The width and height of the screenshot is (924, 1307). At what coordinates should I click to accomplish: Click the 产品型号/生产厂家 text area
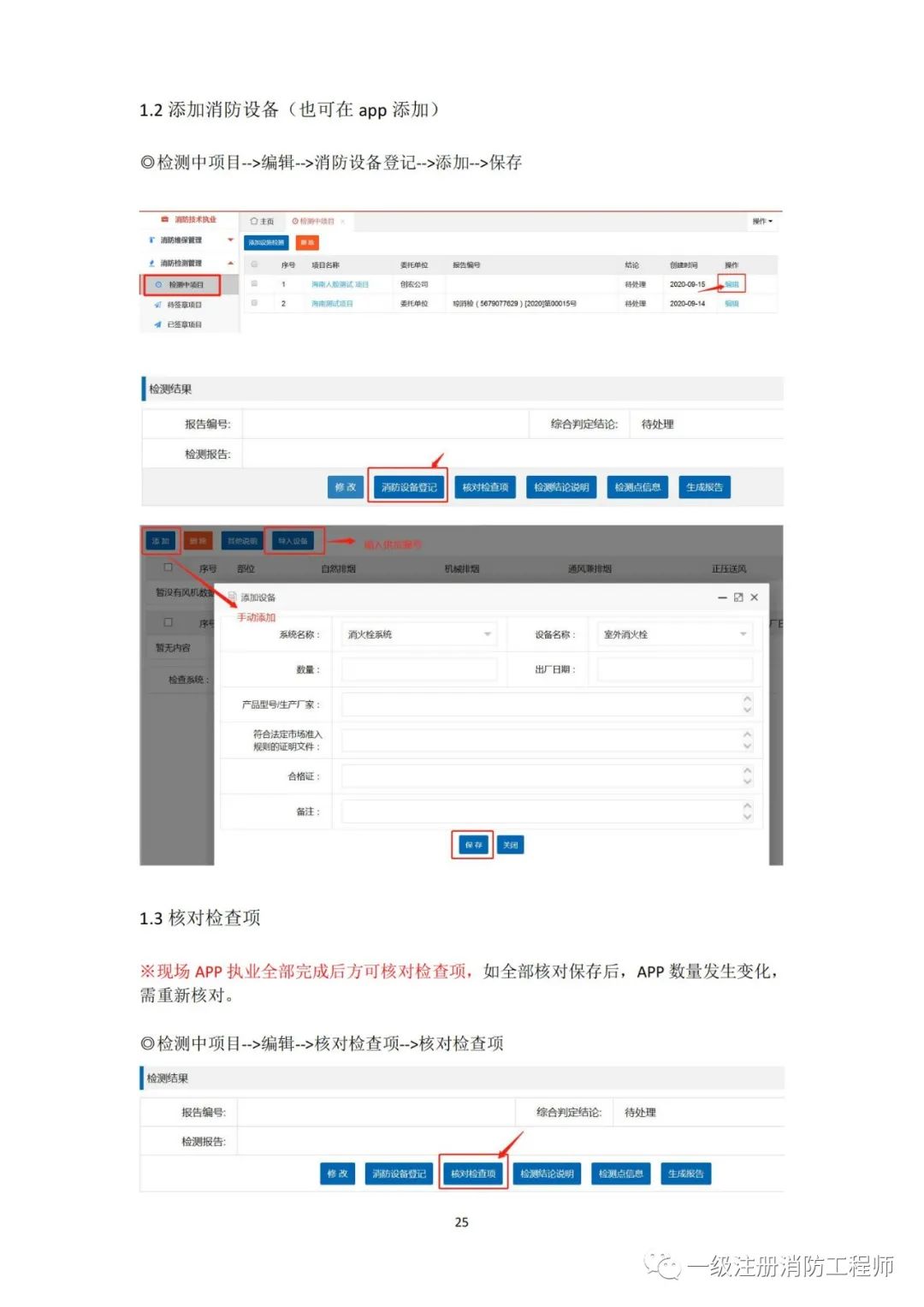(547, 704)
